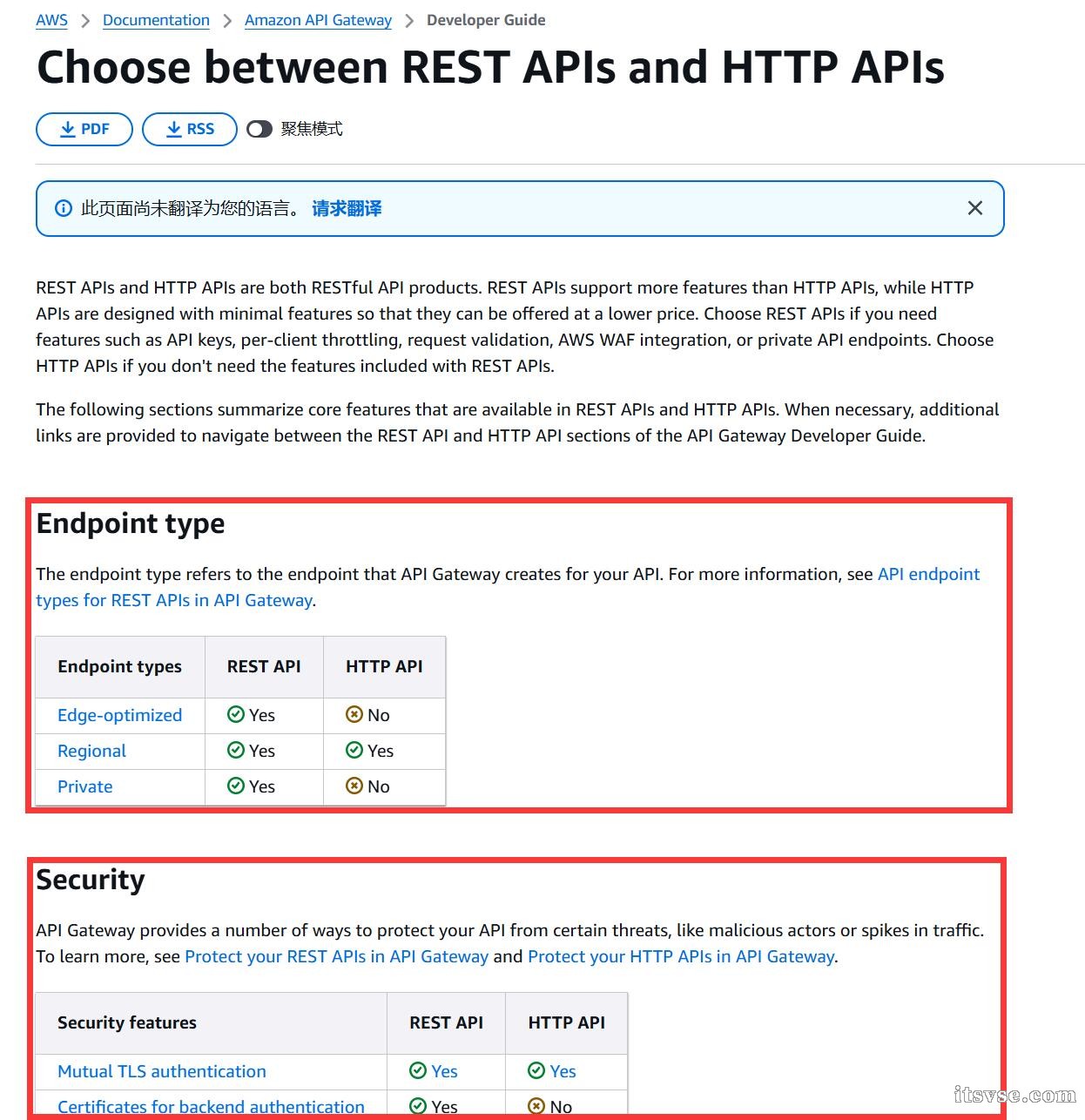Open the Private endpoint link
The image size is (1085, 1120).
pos(84,786)
